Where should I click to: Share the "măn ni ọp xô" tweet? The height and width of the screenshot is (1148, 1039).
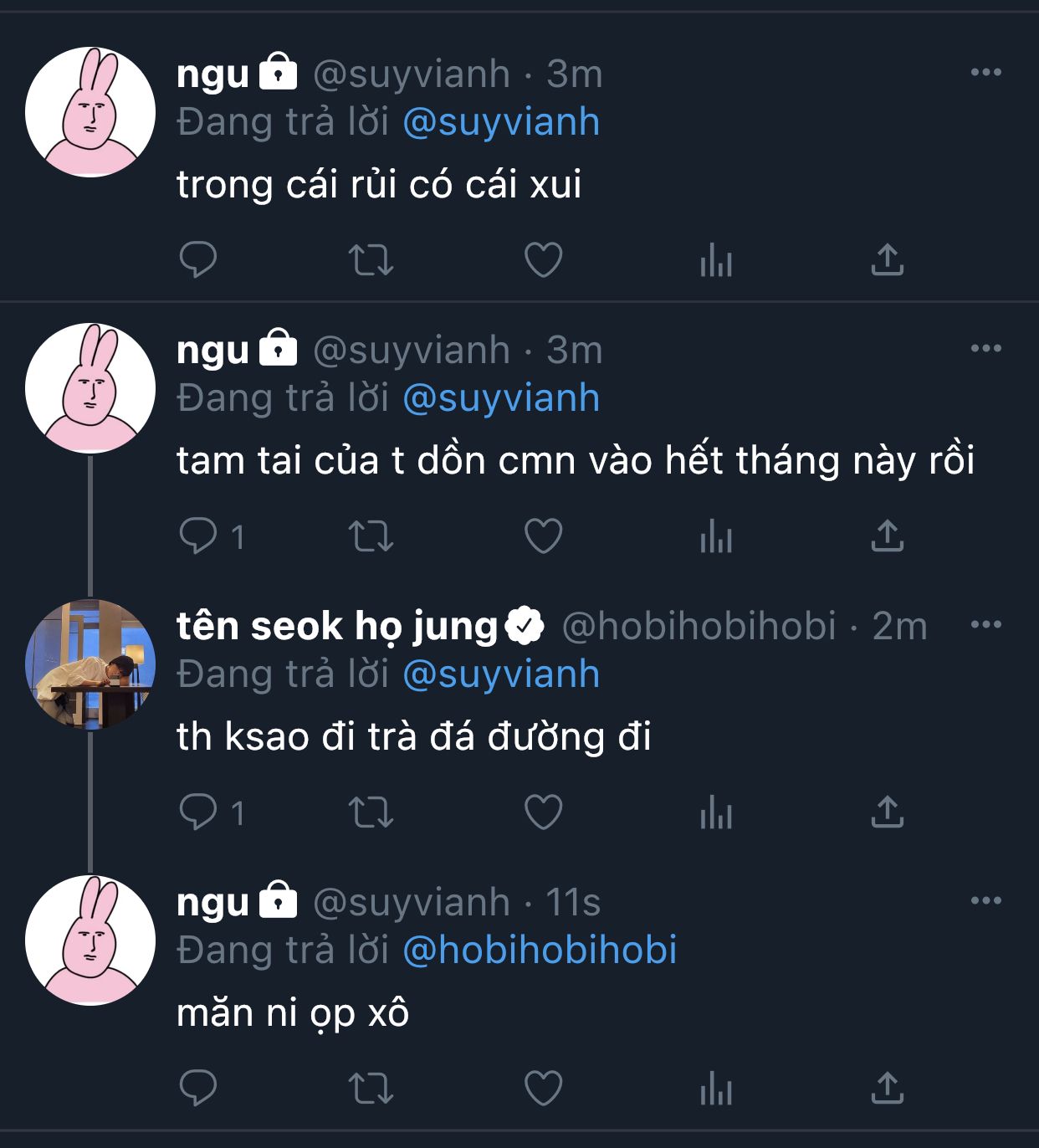click(x=888, y=1089)
